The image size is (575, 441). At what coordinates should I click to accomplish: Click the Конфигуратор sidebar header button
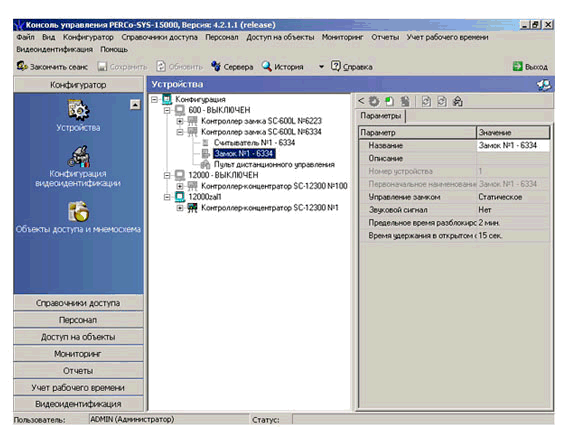click(78, 85)
